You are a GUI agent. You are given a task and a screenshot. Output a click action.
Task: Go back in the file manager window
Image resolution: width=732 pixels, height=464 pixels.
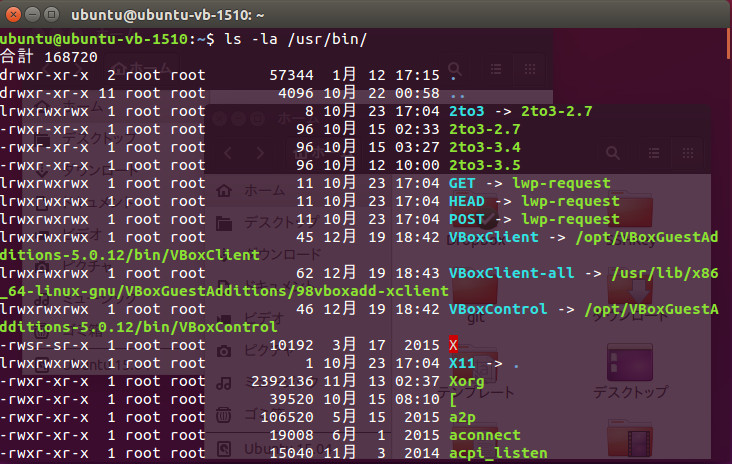coord(228,153)
